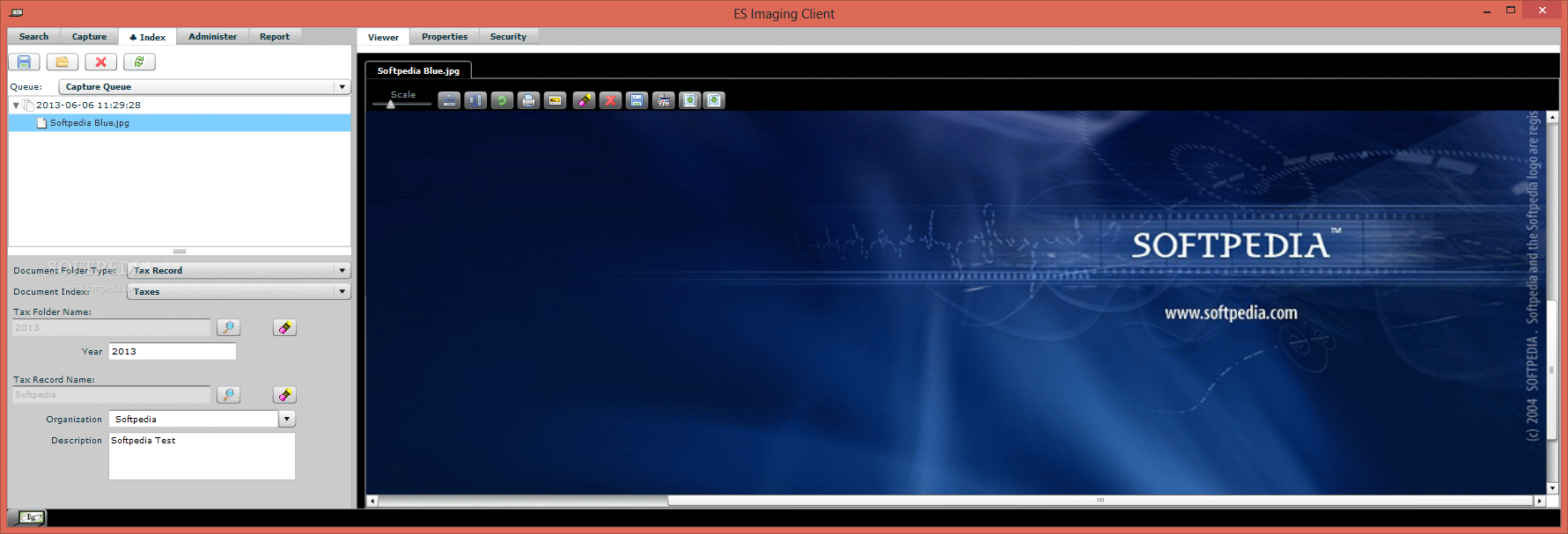Click the viewer scrollbar left arrow
Image resolution: width=1568 pixels, height=534 pixels.
[x=372, y=501]
